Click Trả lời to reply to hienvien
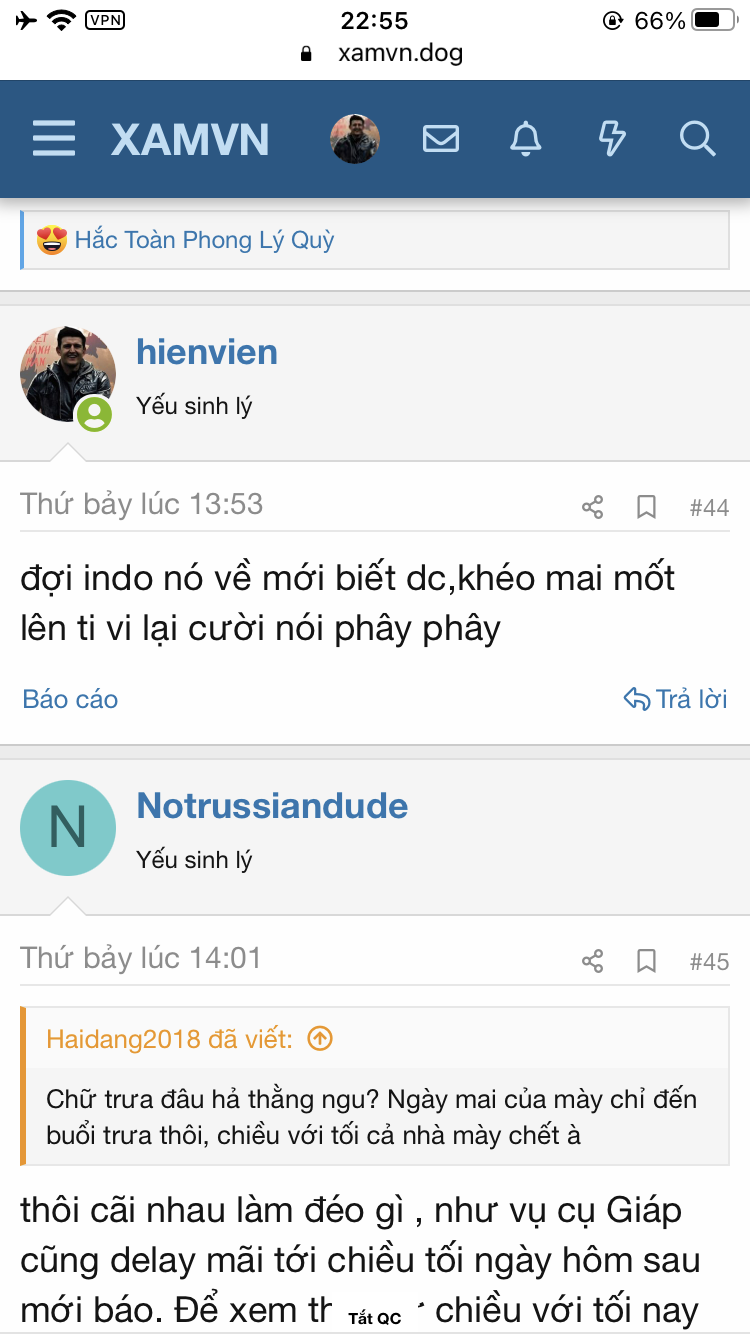The width and height of the screenshot is (750, 1334). (676, 699)
